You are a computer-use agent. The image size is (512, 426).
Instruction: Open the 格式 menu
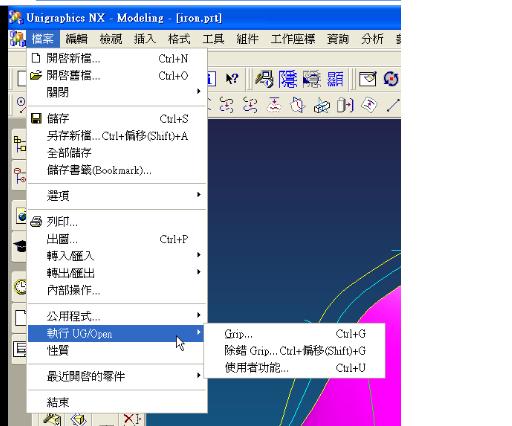pos(179,39)
